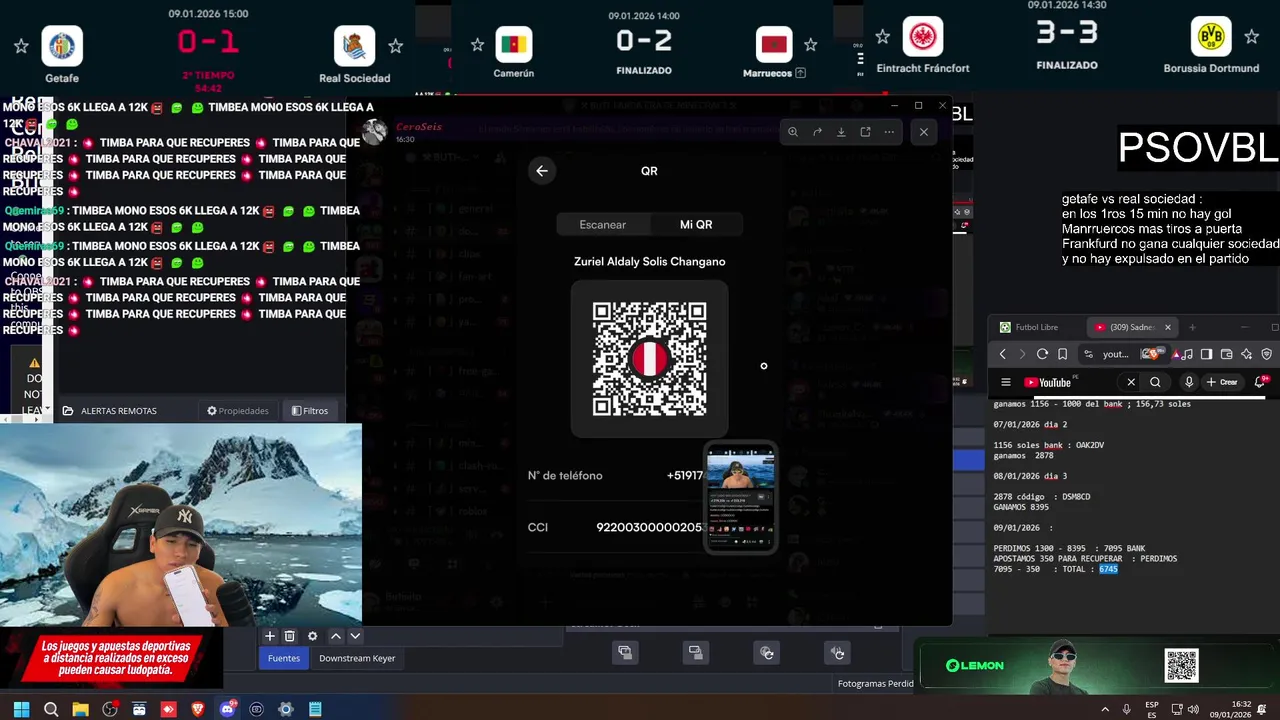Select the Mi QR tab
This screenshot has height=720, width=1280.
tap(696, 225)
